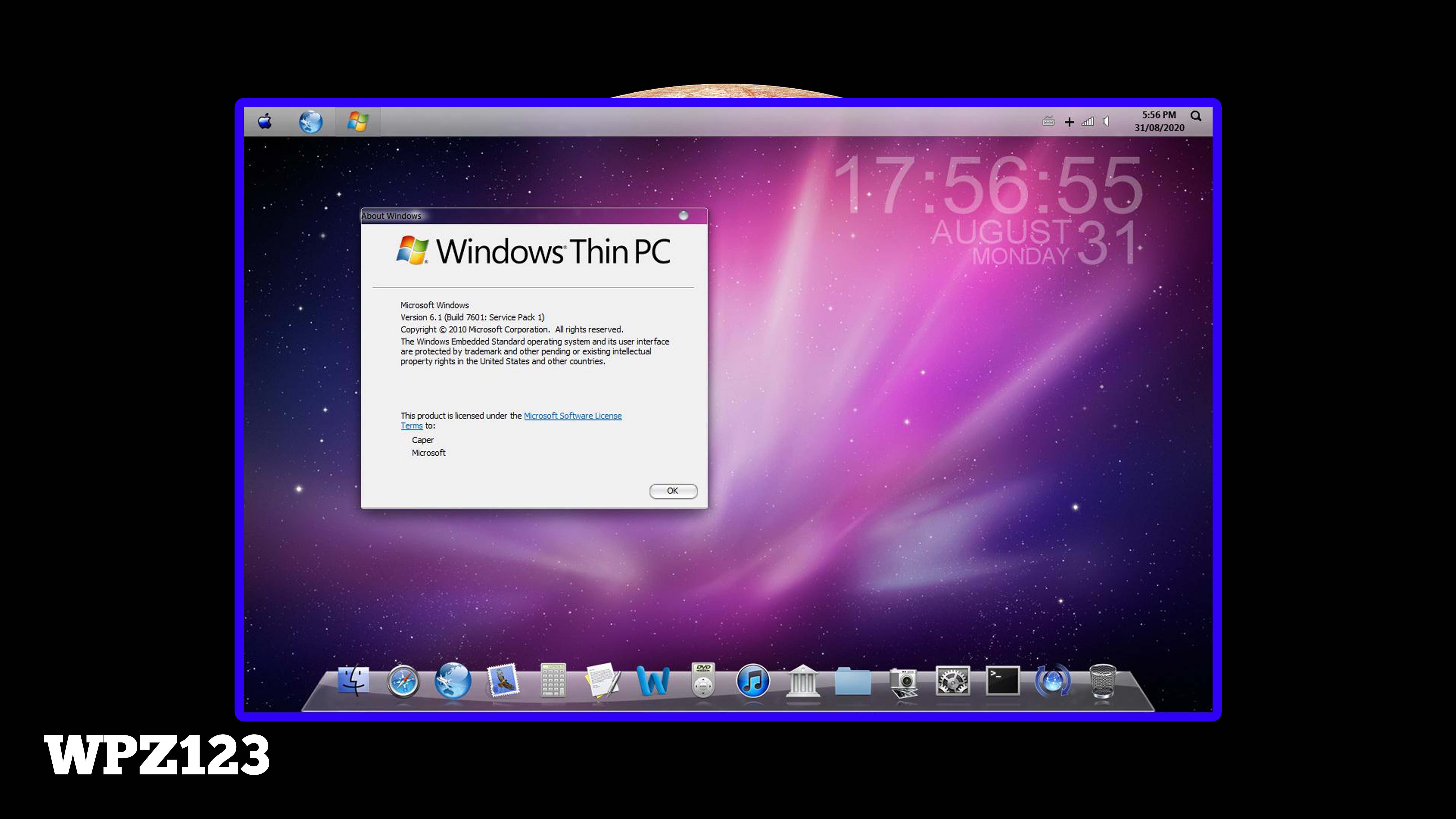1456x819 pixels.
Task: Open the Mail stamp dock icon
Action: [502, 679]
